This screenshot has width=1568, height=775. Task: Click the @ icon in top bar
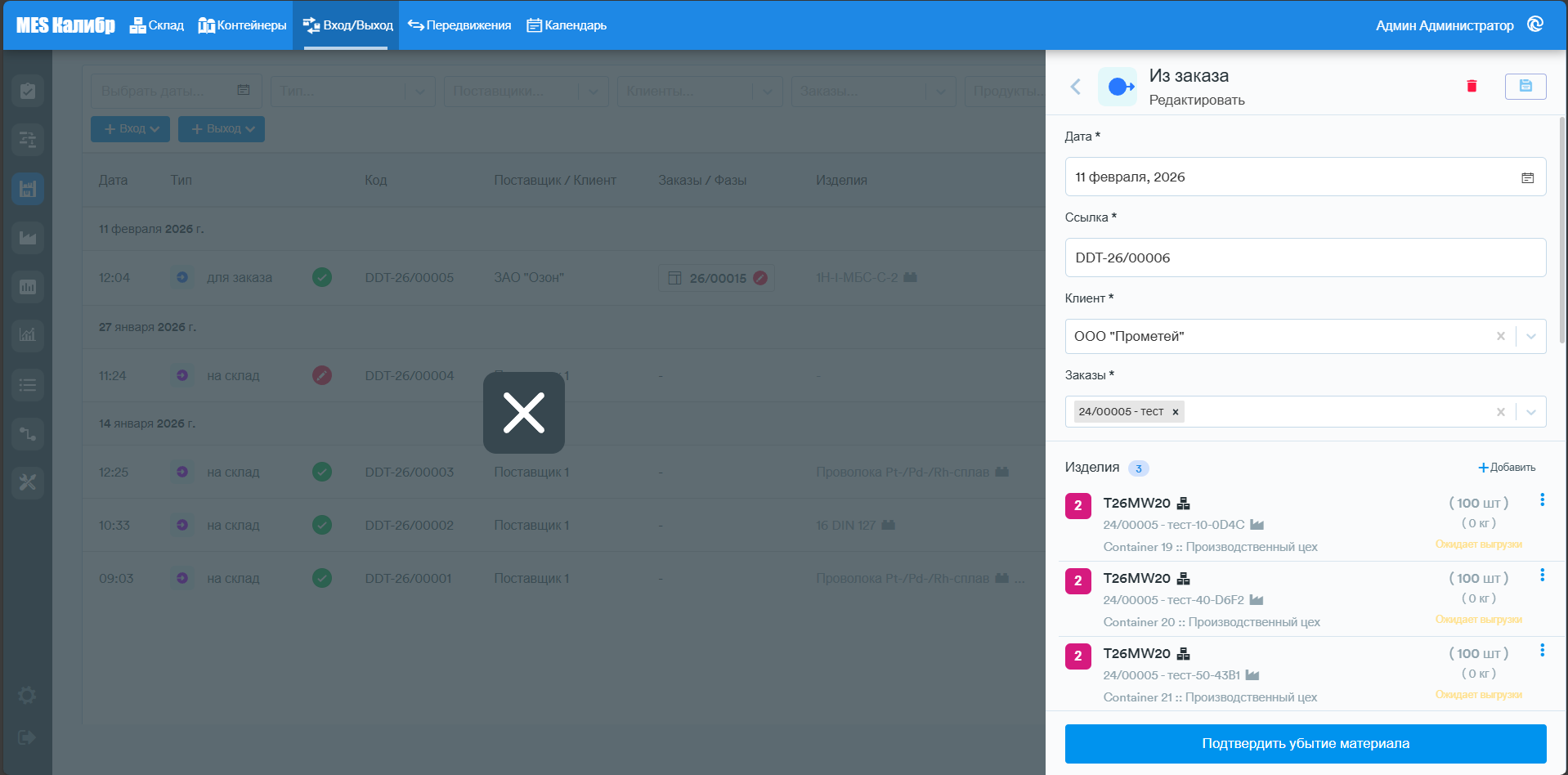[x=1535, y=25]
